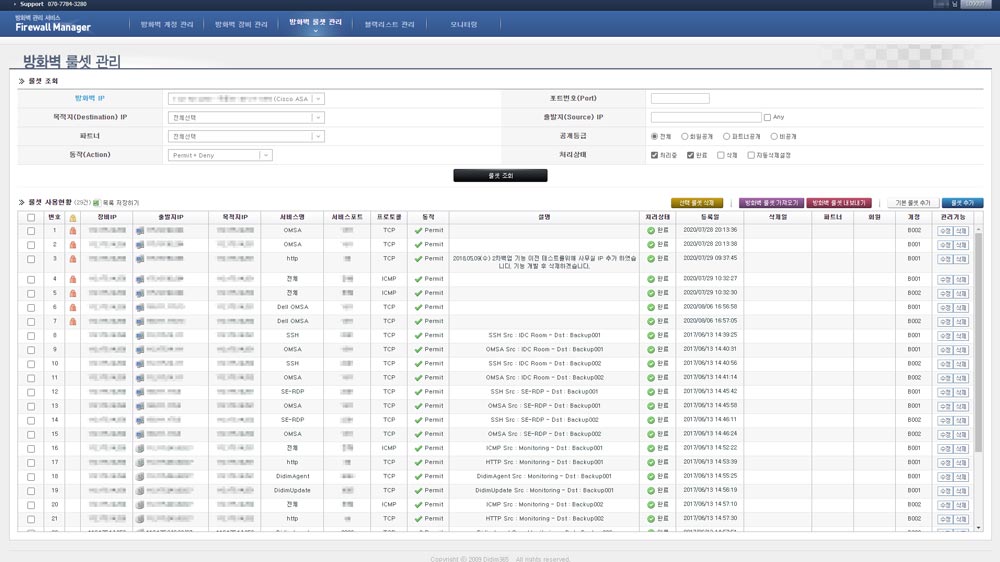Click the 목록 저장하기 link
The width and height of the screenshot is (1000, 562).
[x=121, y=203]
